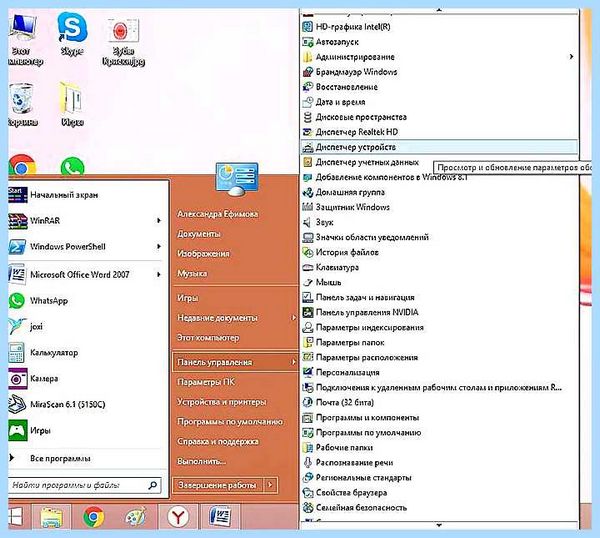Open Этот компьютер desktop icon
600x538 pixels.
click(24, 38)
